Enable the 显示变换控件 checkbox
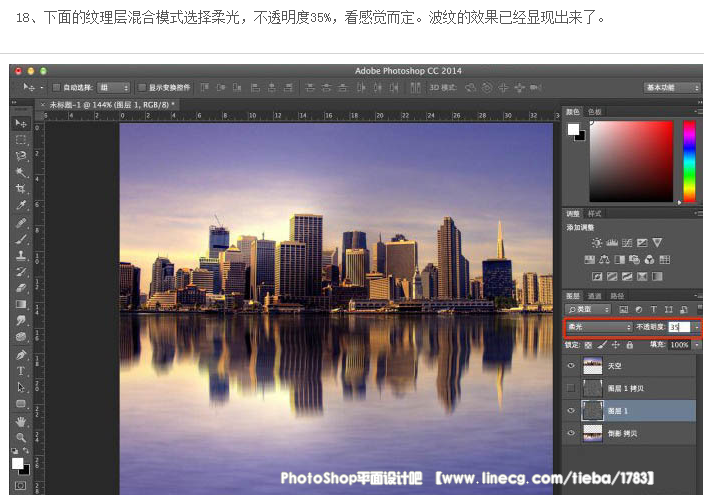704x495 pixels. click(142, 87)
